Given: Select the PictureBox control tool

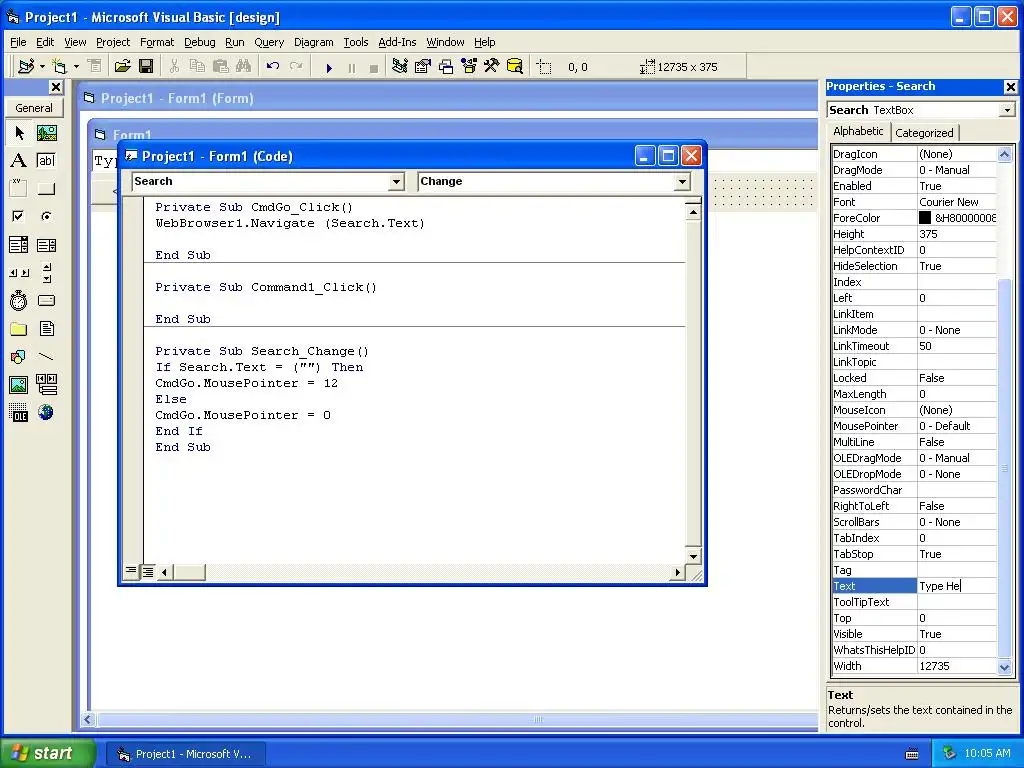Looking at the screenshot, I should (46, 133).
